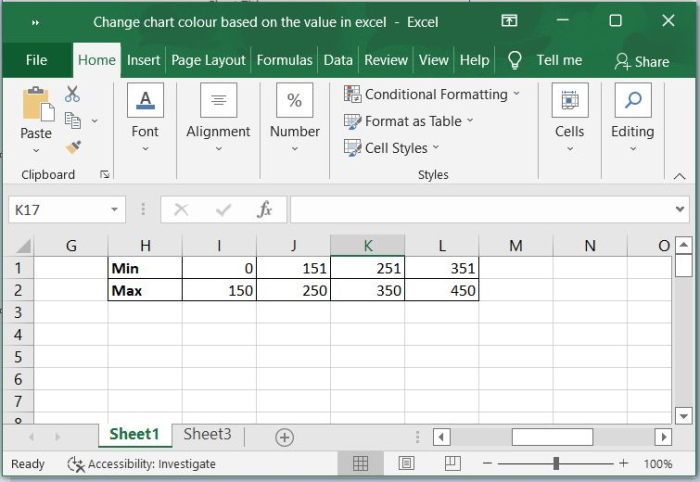This screenshot has width=700, height=482.
Task: Expand the Paste options arrow
Action: [x=36, y=151]
